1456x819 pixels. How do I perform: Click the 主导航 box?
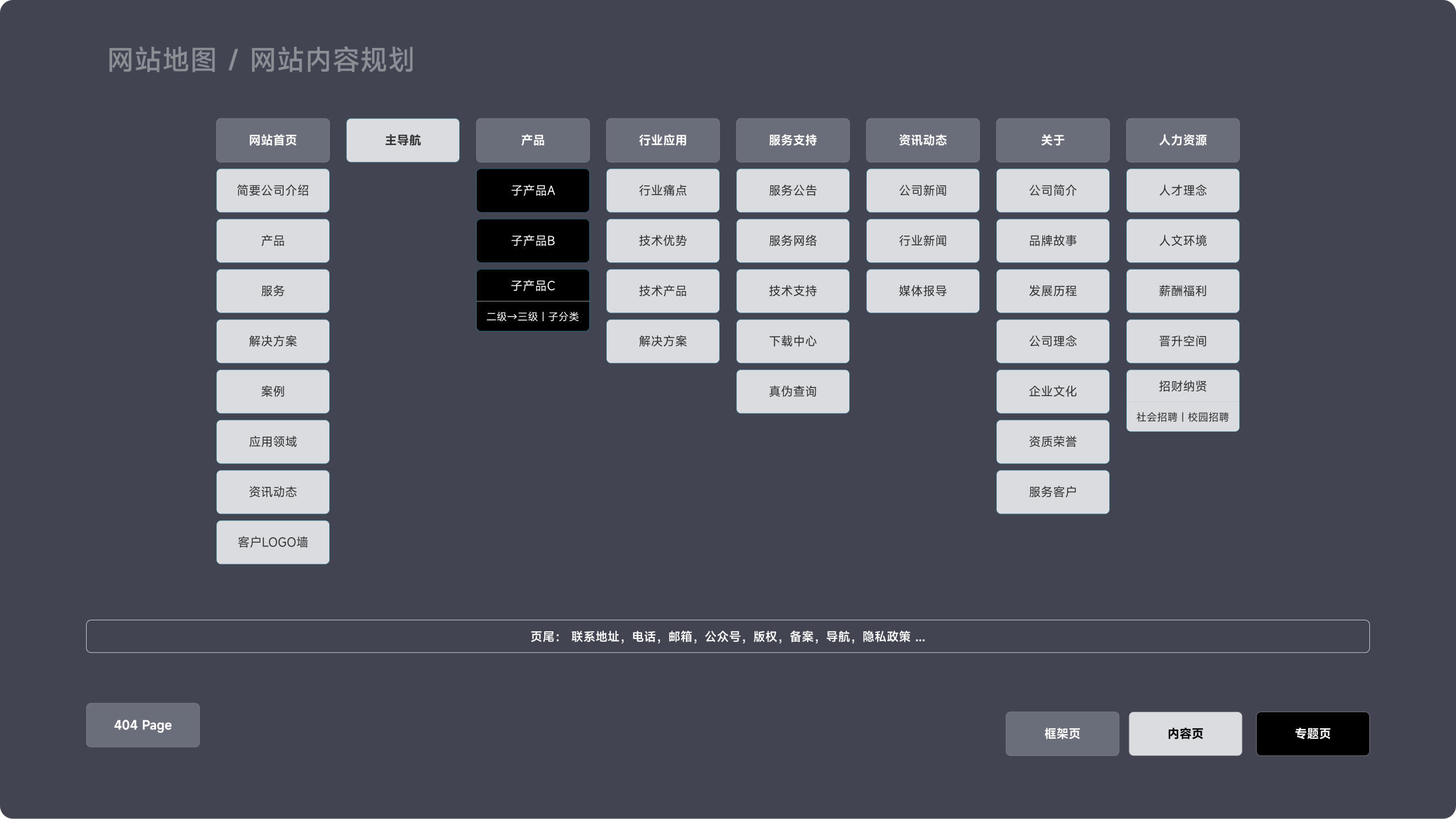[403, 140]
